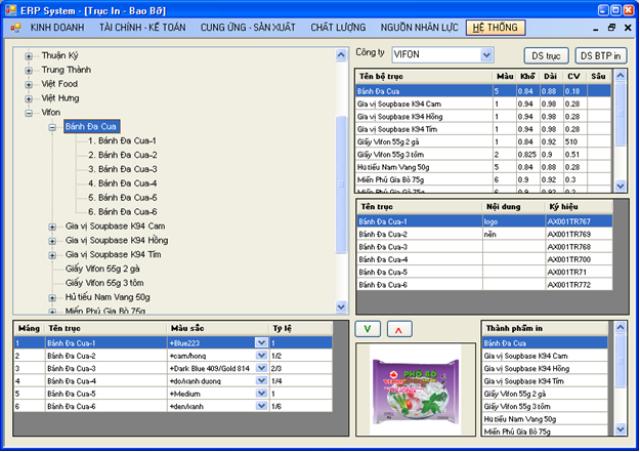640x452 pixels.
Task: Expand Gia vị Soupbase K94 Cam node
Action: coord(52,227)
